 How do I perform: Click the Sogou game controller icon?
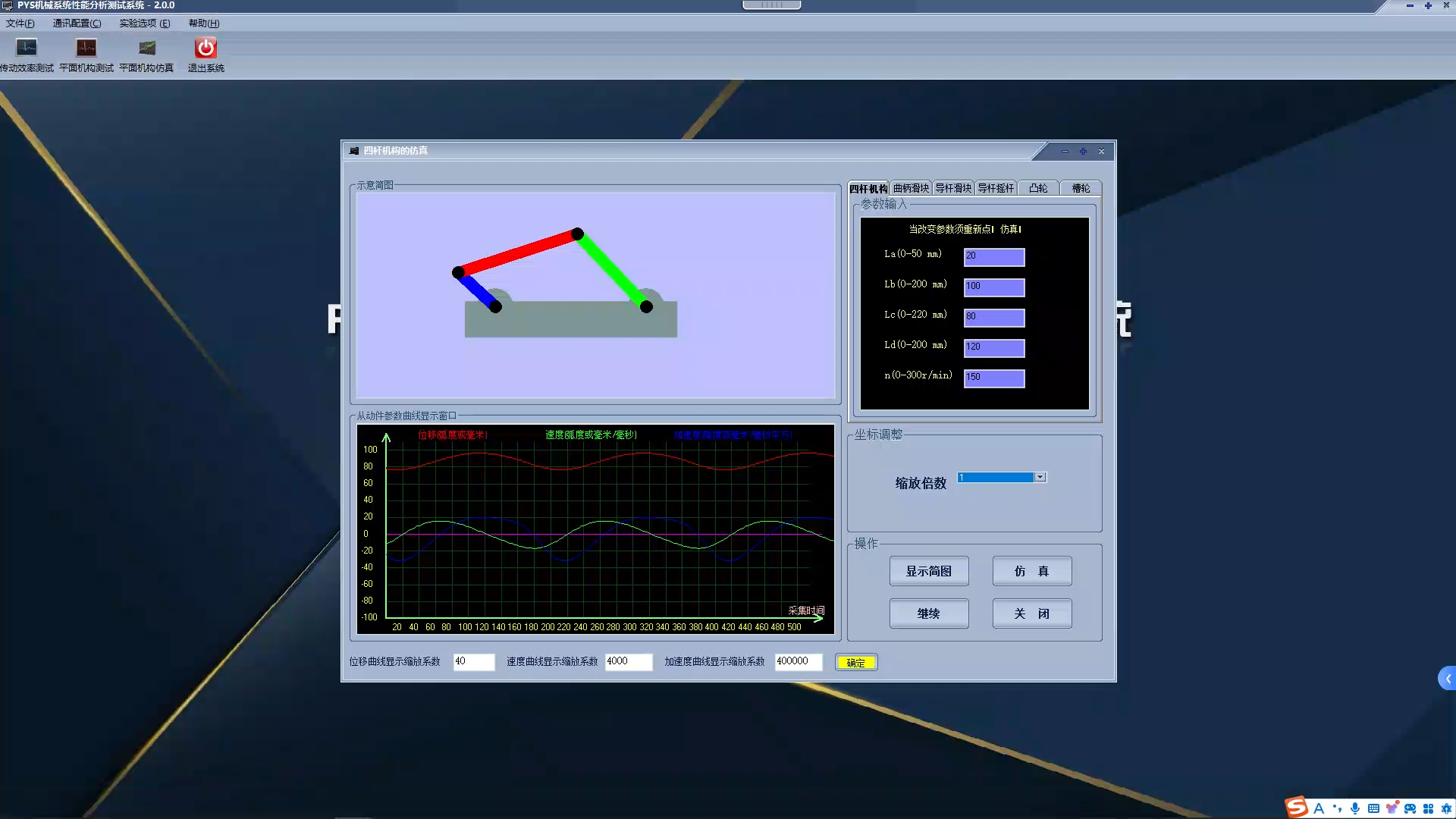1410,808
